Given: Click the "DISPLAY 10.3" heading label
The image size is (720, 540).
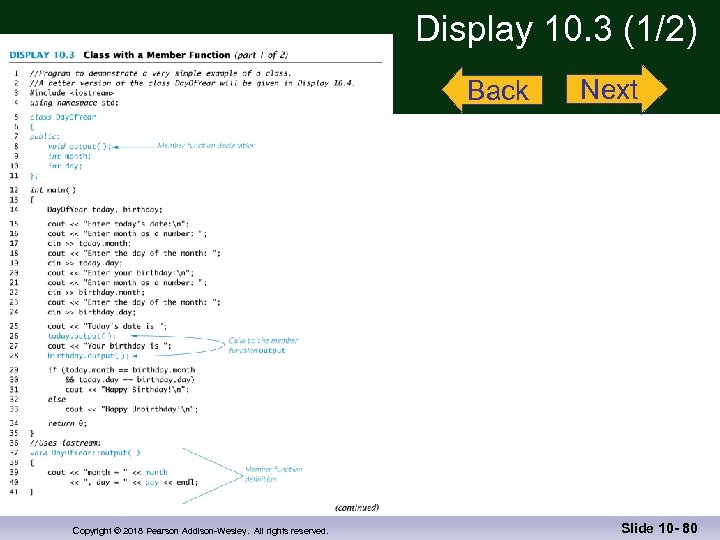Looking at the screenshot, I should pos(42,55).
